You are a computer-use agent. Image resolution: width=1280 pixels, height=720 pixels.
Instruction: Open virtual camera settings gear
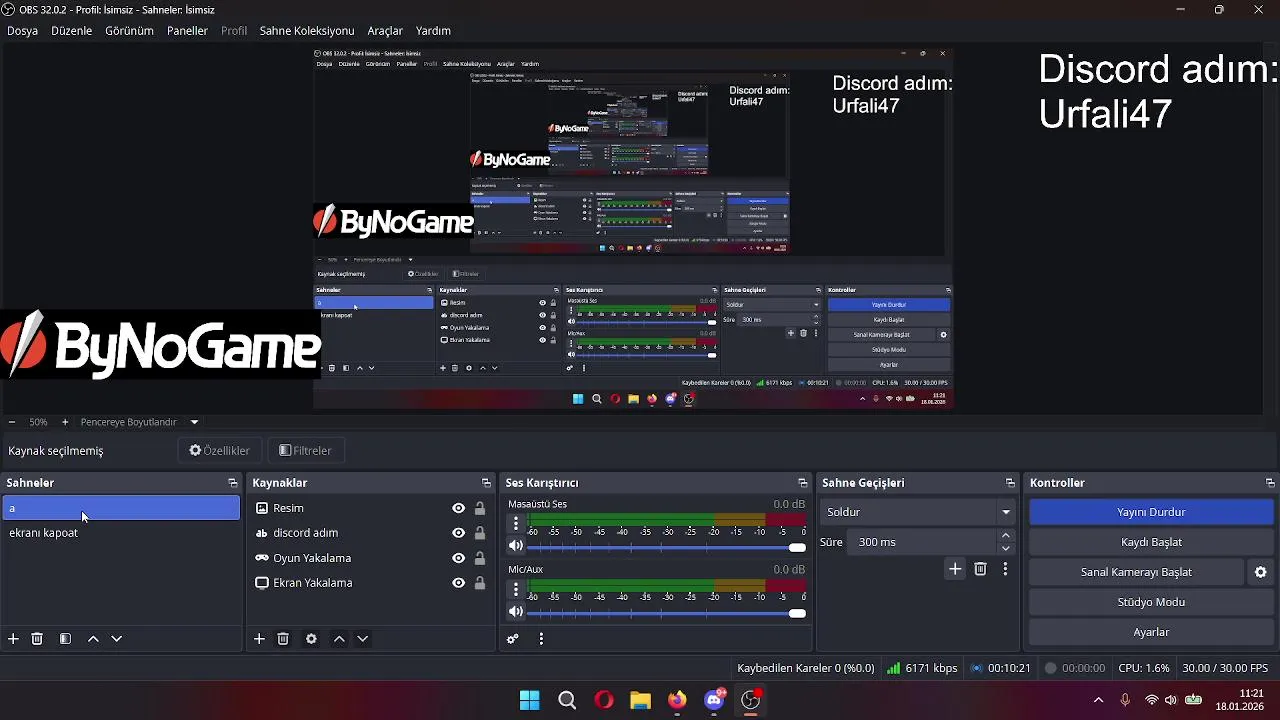(x=1261, y=572)
